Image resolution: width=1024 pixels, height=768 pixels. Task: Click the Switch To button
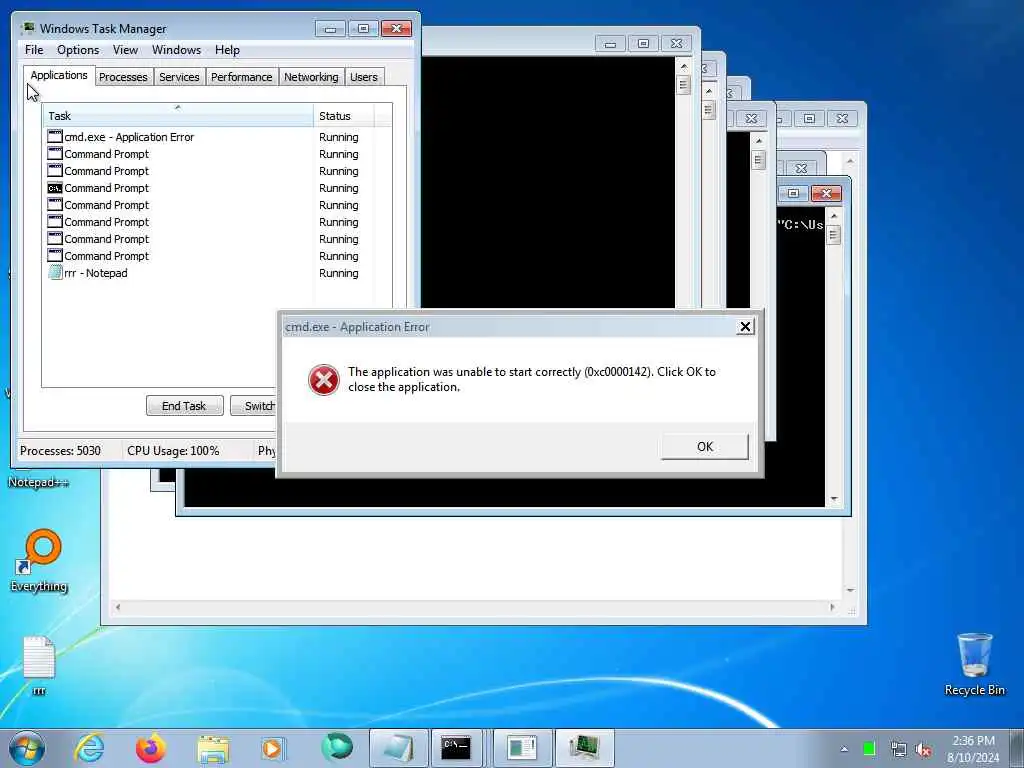tap(253, 406)
